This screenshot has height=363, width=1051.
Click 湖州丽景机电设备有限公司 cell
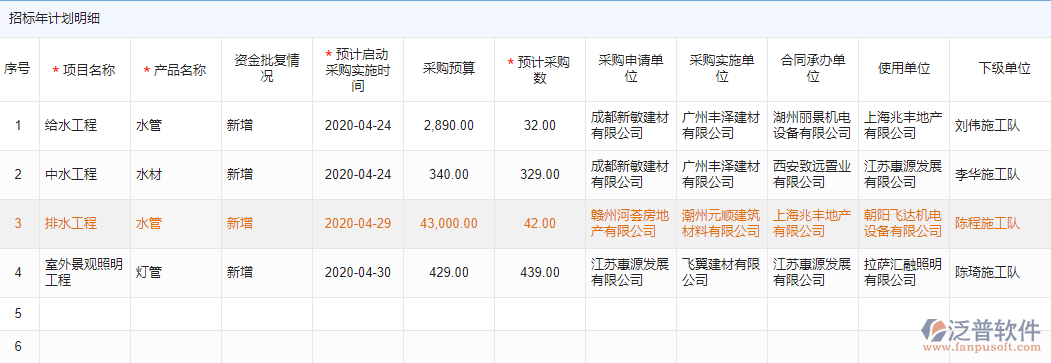813,126
